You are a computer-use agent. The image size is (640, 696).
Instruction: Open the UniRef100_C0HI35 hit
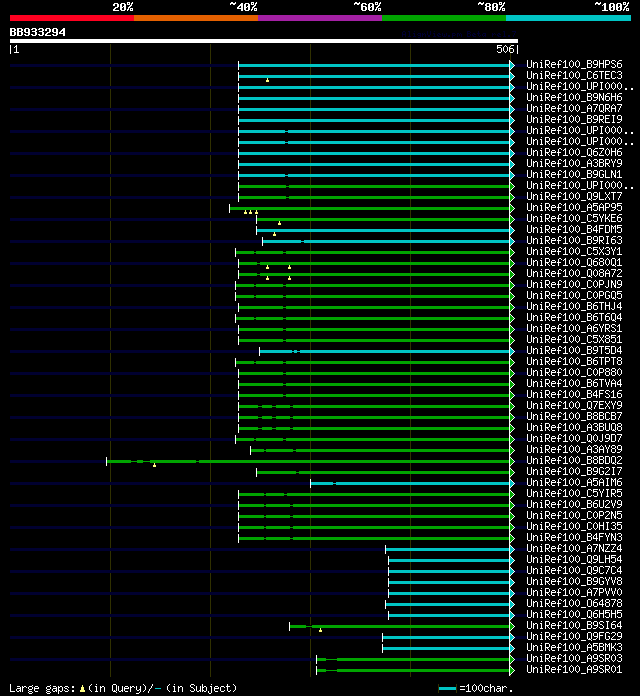pos(574,526)
